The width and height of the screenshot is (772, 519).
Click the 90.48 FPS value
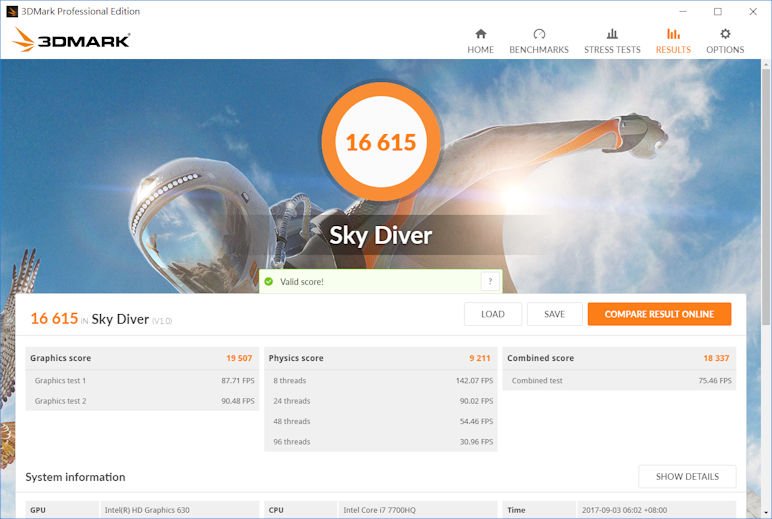pos(238,401)
